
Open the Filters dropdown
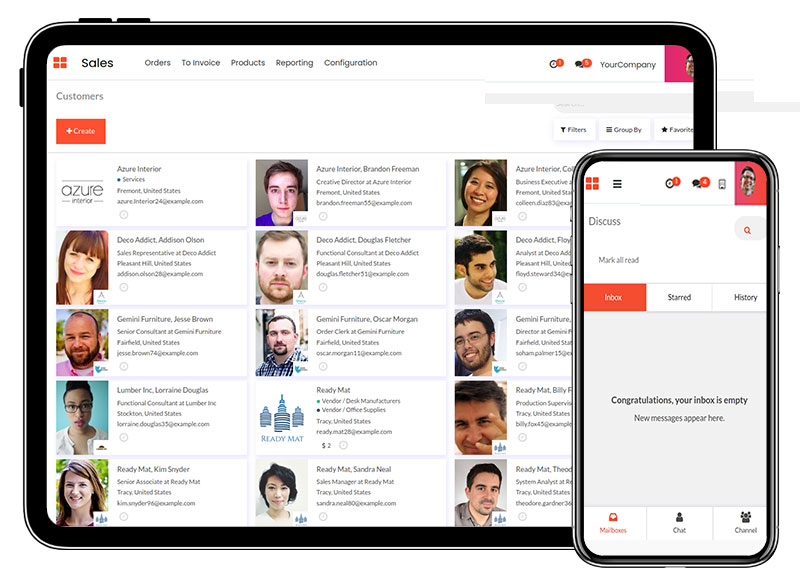point(573,130)
